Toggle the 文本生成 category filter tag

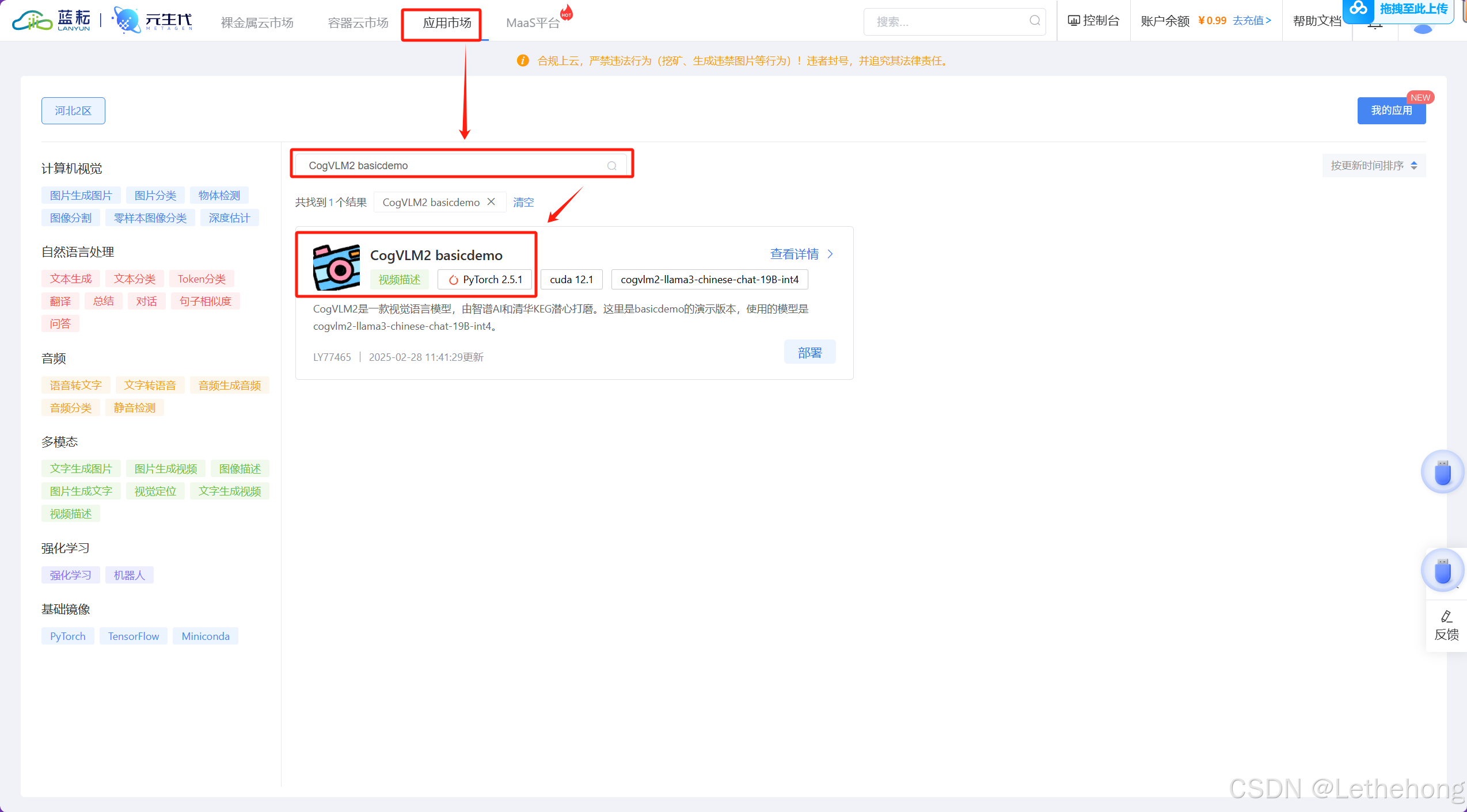70,279
